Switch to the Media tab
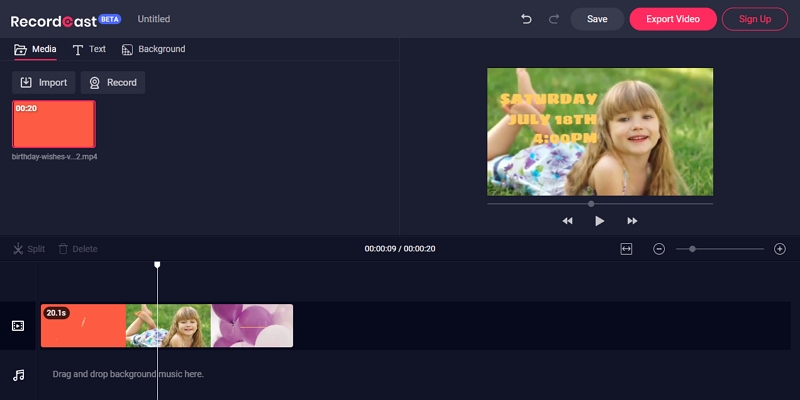Viewport: 800px width, 400px height. tap(35, 49)
